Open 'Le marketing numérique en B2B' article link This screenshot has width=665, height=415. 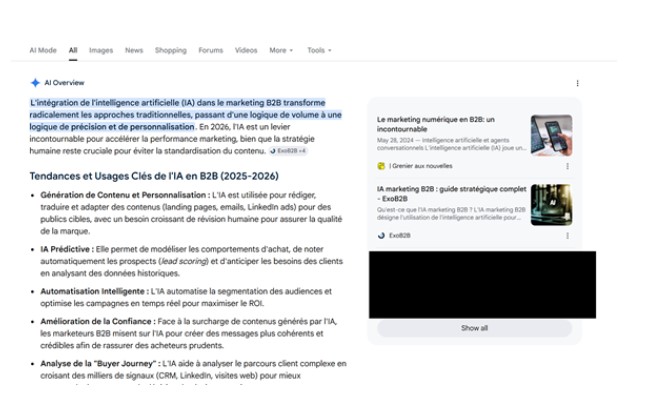(x=436, y=124)
